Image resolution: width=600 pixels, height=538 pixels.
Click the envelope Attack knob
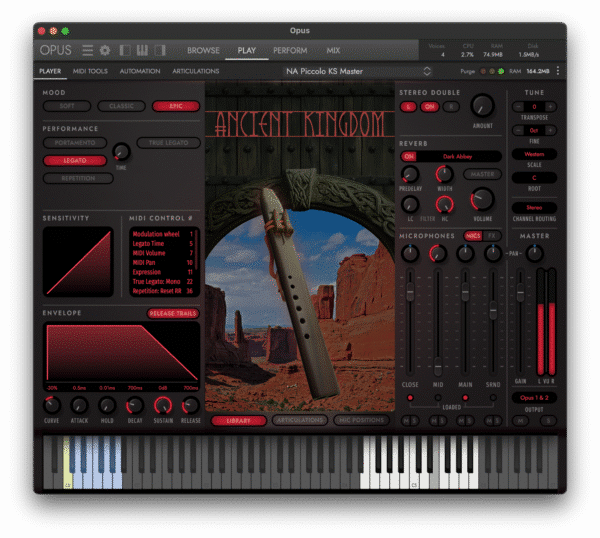pyautogui.click(x=79, y=406)
